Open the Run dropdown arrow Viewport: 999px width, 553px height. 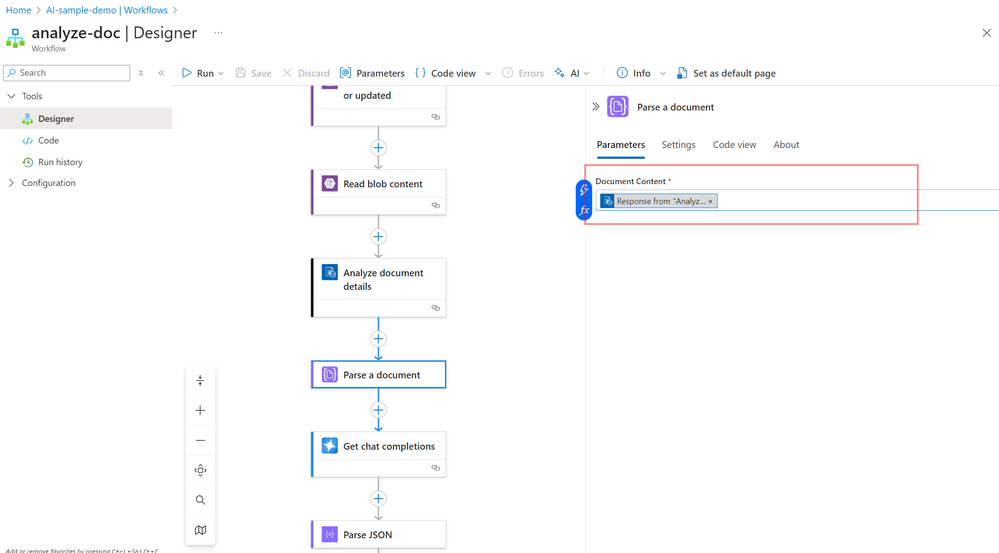point(221,73)
